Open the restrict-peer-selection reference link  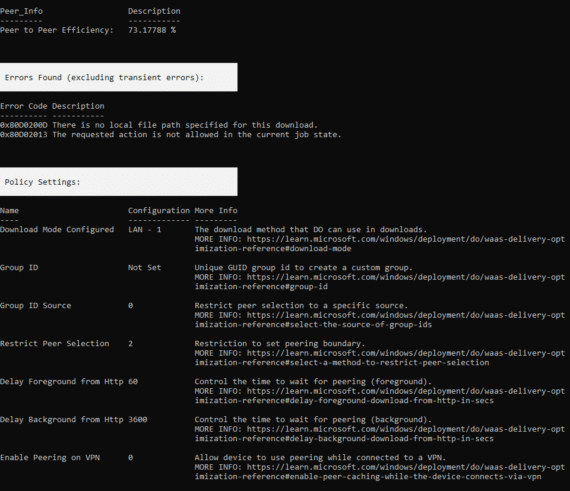380,358
